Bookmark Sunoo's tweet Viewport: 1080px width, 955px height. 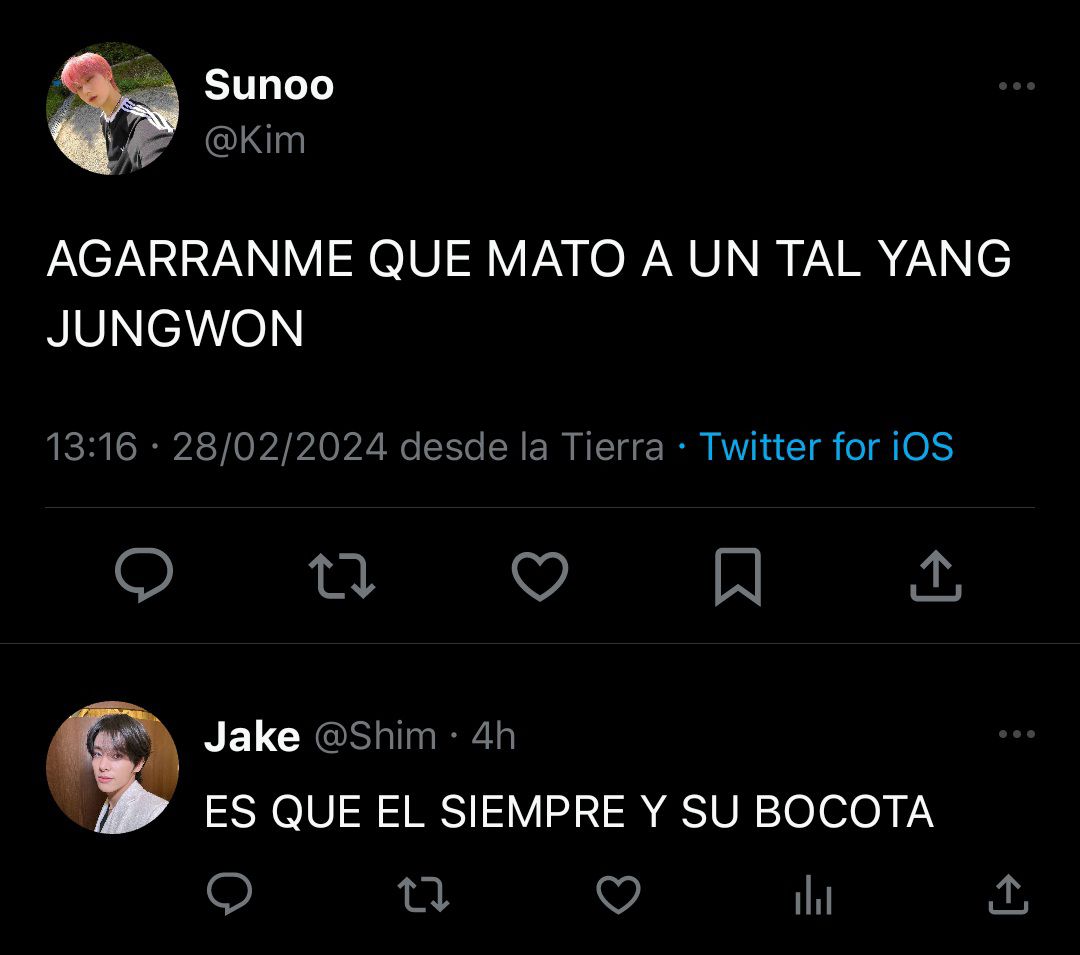coord(738,577)
